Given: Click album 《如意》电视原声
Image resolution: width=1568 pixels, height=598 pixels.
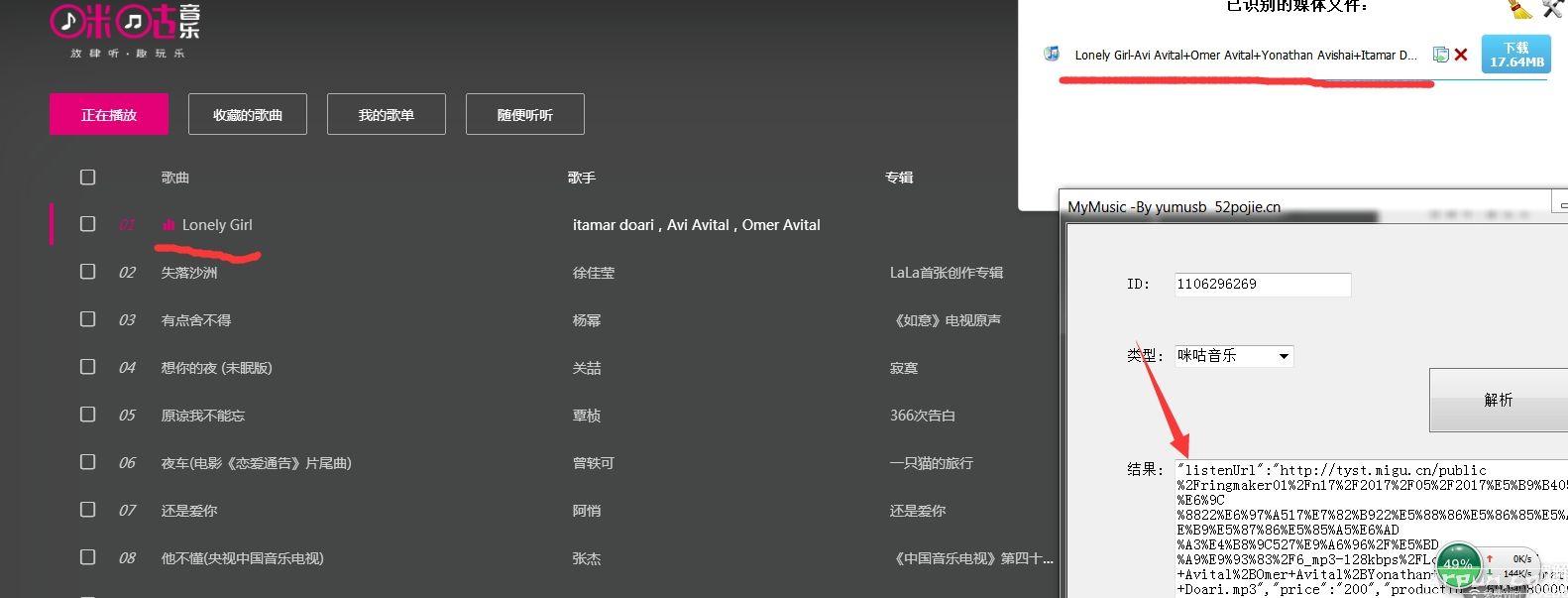Looking at the screenshot, I should pos(946,320).
